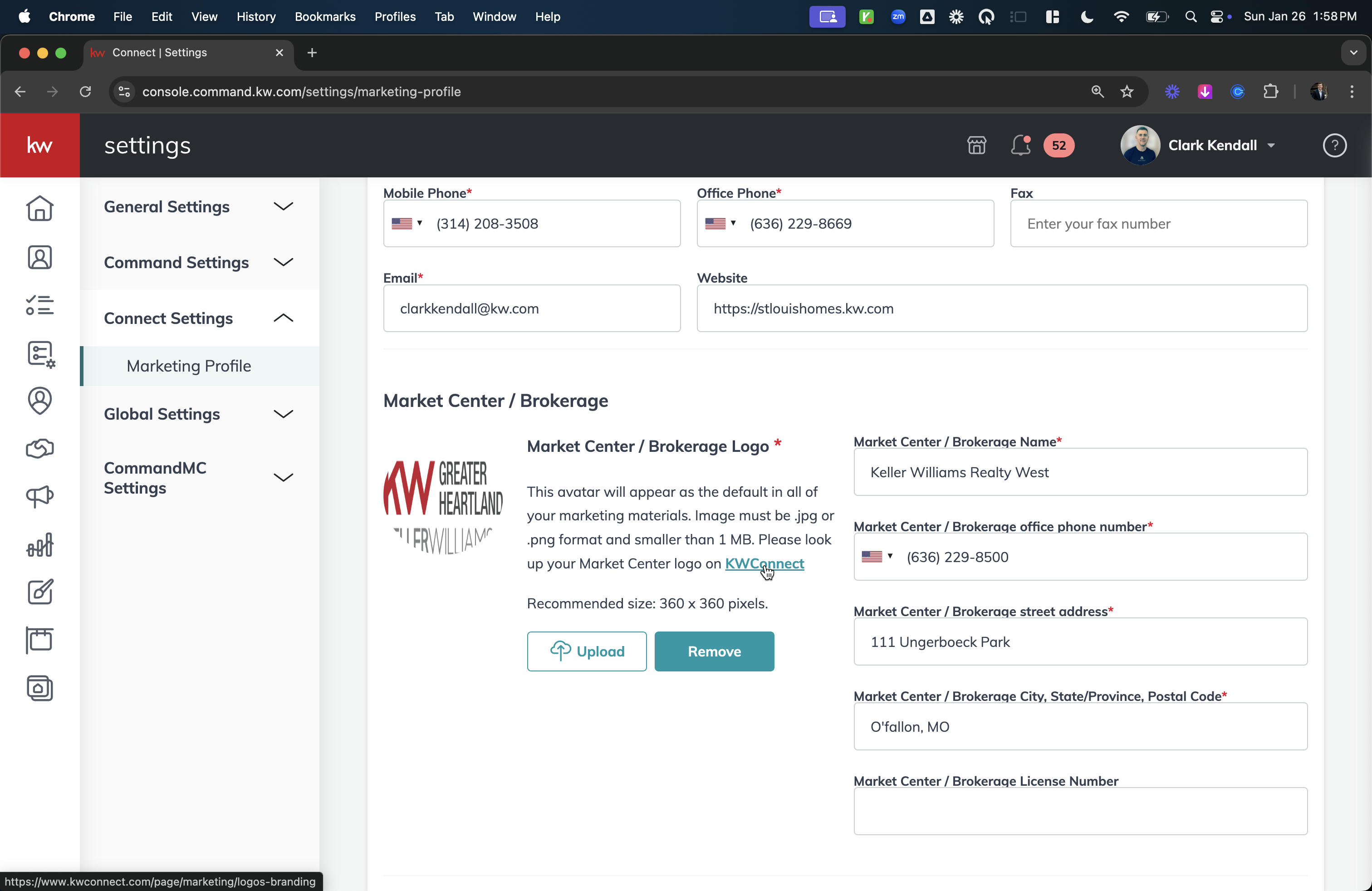
Task: Click the Chrome reload page button
Action: coord(85,92)
